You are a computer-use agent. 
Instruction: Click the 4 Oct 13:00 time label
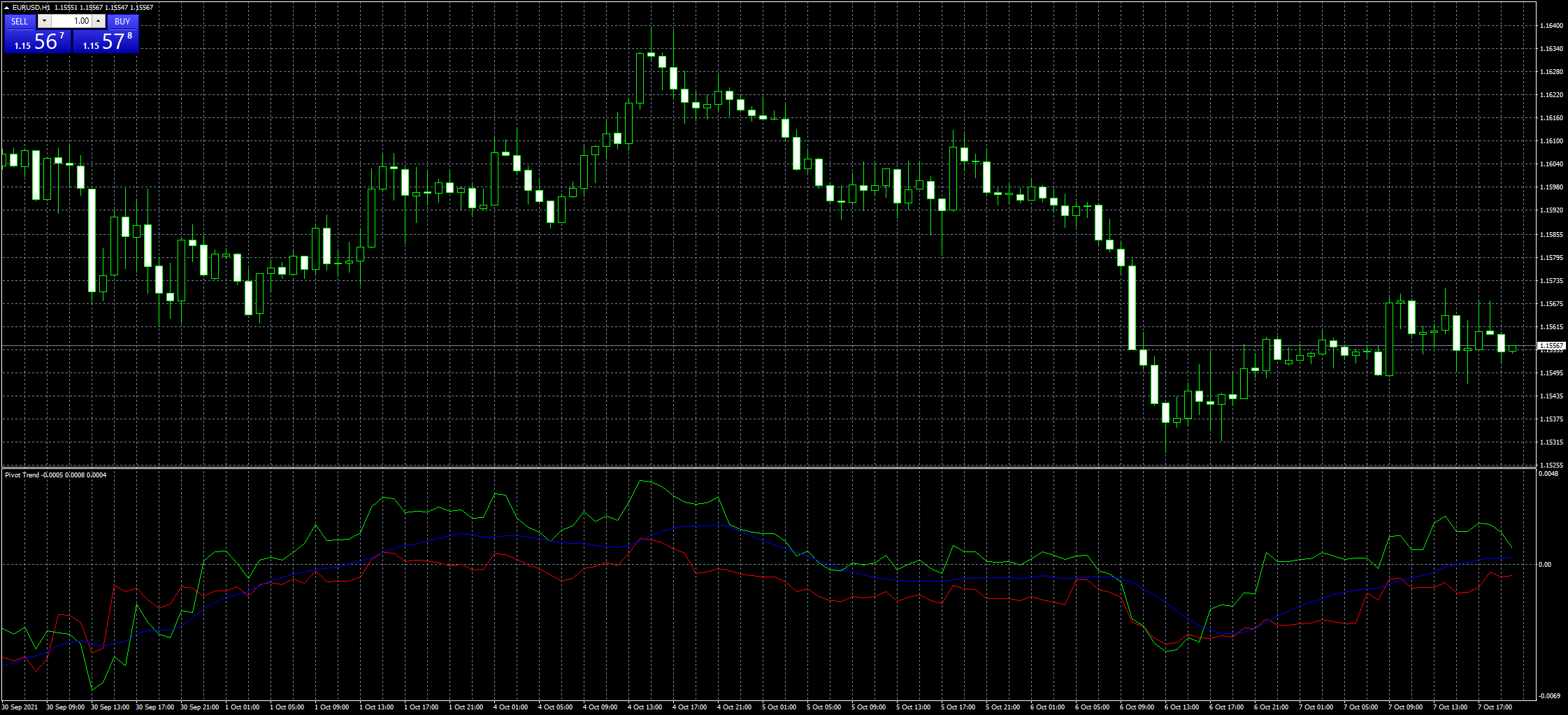(x=645, y=707)
